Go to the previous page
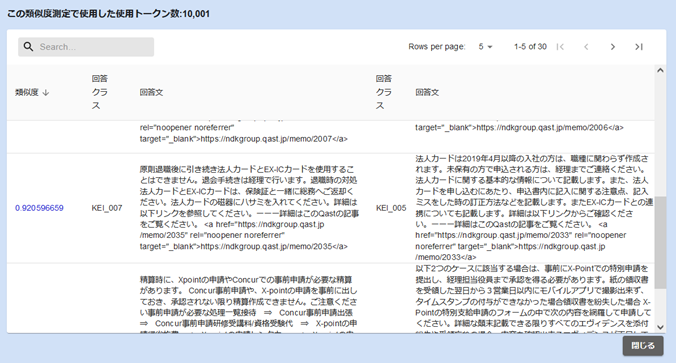Screen dimensions: 676x363 pyautogui.click(x=586, y=47)
